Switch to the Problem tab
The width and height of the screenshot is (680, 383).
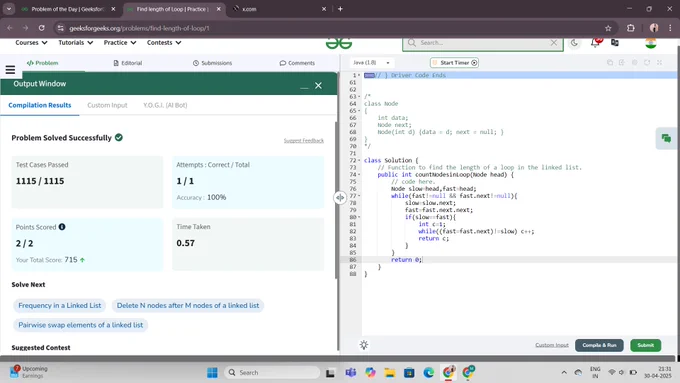pyautogui.click(x=42, y=63)
